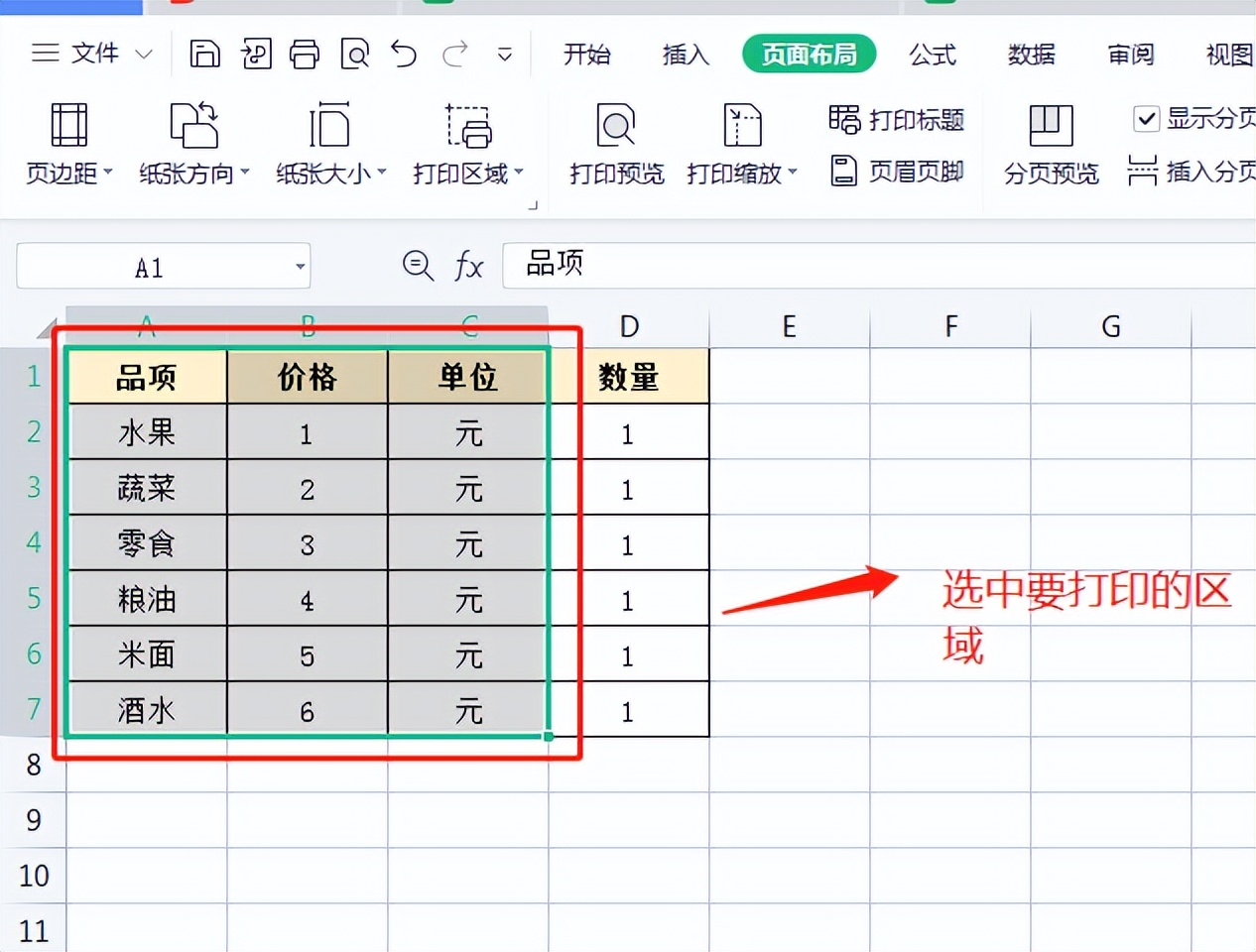The width and height of the screenshot is (1256, 952).
Task: Expand the 纸张大小 dropdown arrow
Action: pyautogui.click(x=381, y=173)
